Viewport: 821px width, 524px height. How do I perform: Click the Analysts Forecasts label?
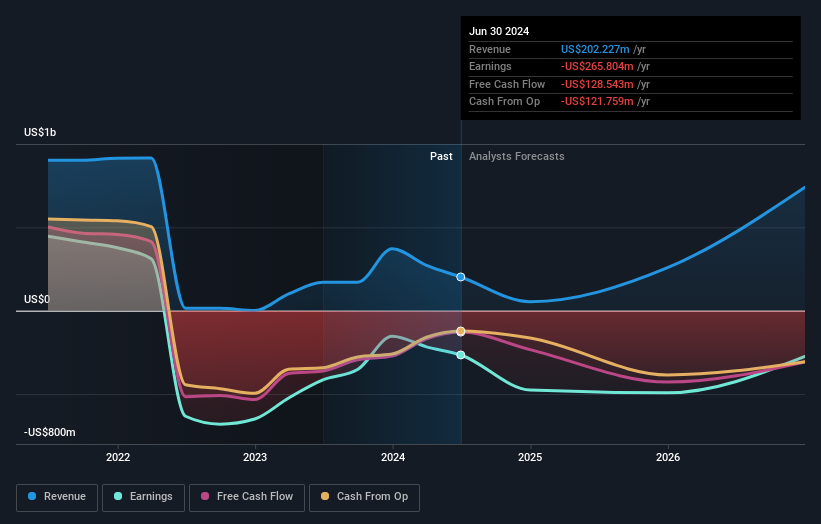point(517,157)
